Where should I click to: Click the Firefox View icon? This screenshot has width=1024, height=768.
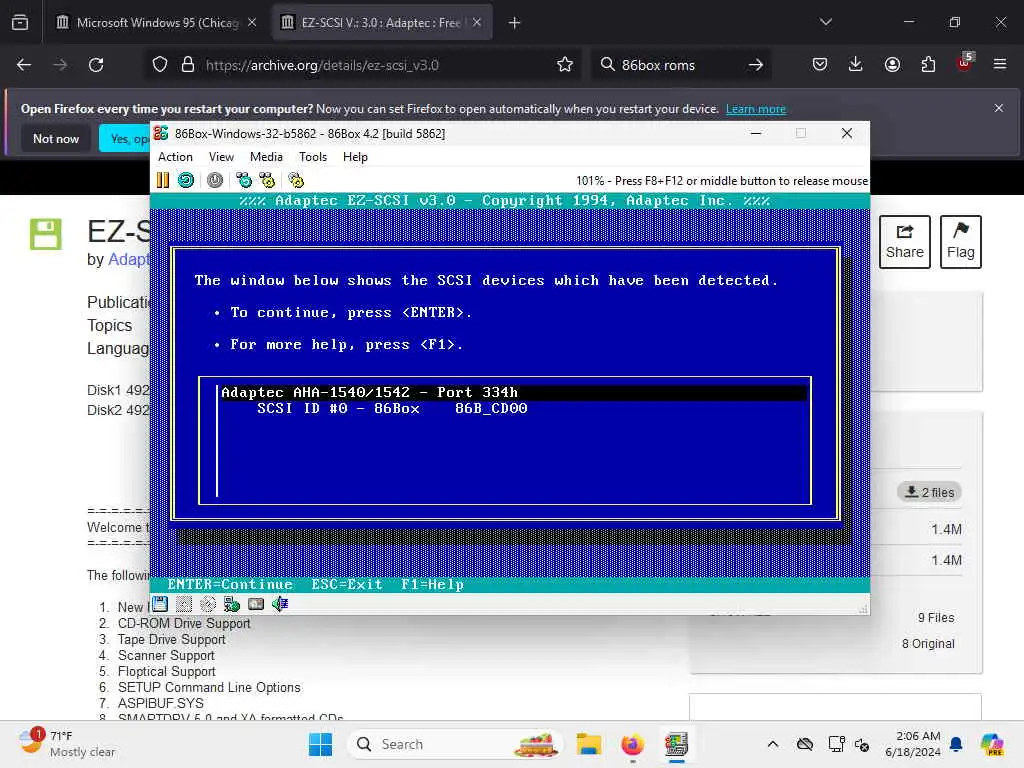coord(20,23)
